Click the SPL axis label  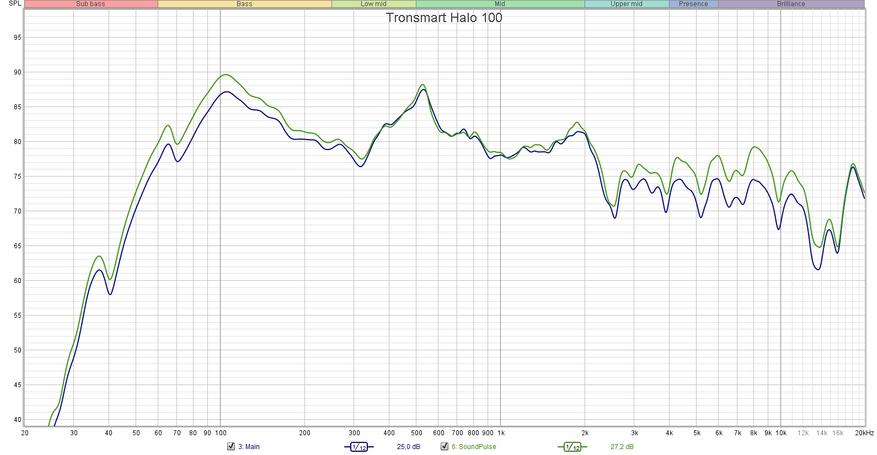coord(15,3)
